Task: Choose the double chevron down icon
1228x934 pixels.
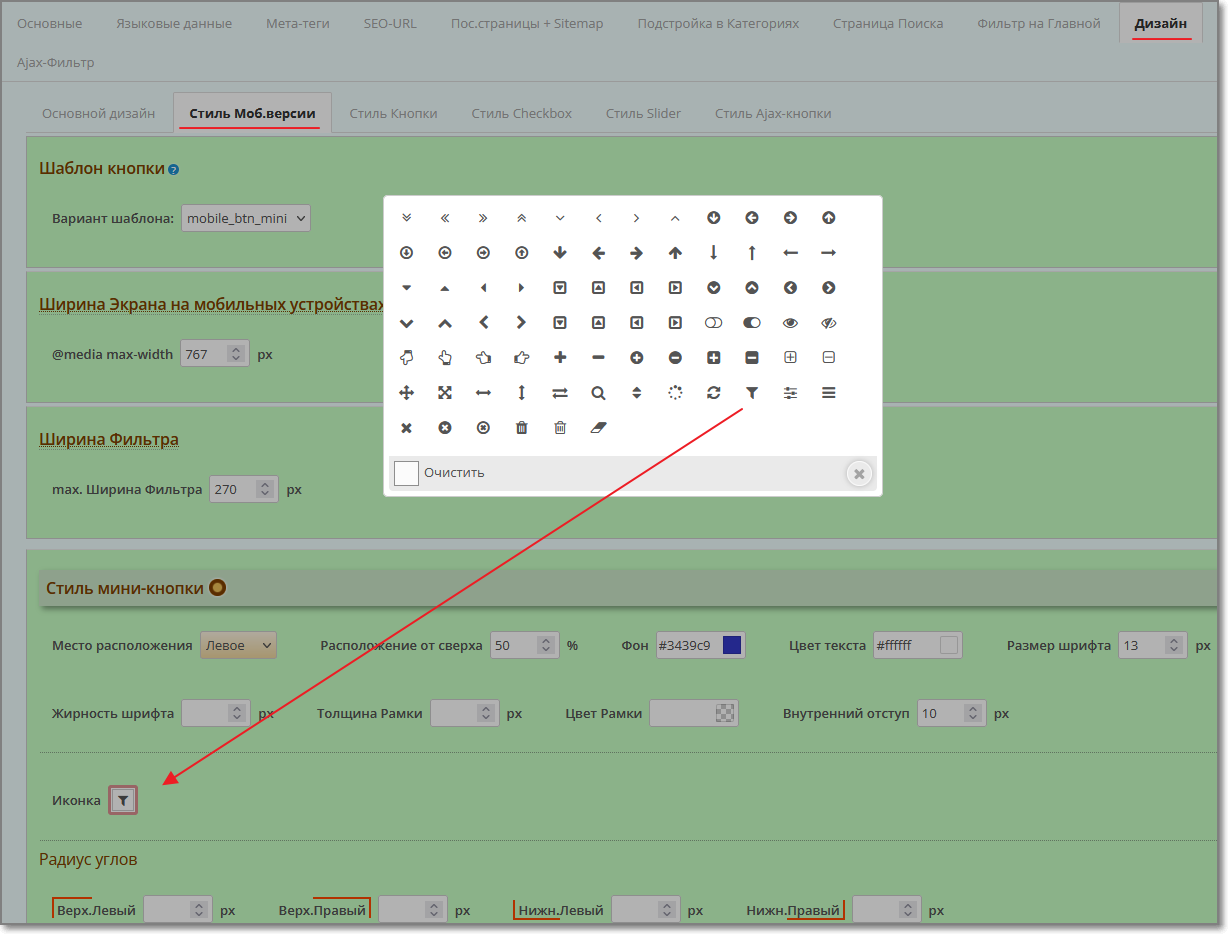Action: (406, 218)
